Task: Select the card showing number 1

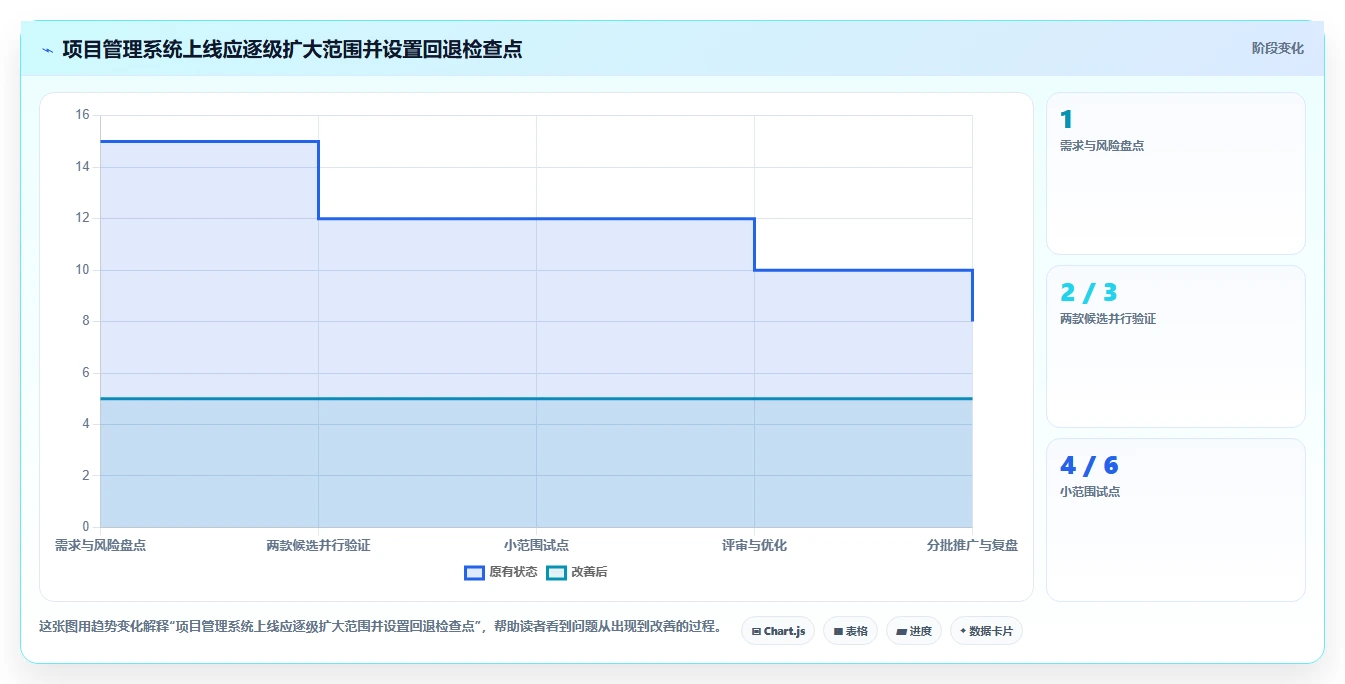Action: tap(1176, 174)
